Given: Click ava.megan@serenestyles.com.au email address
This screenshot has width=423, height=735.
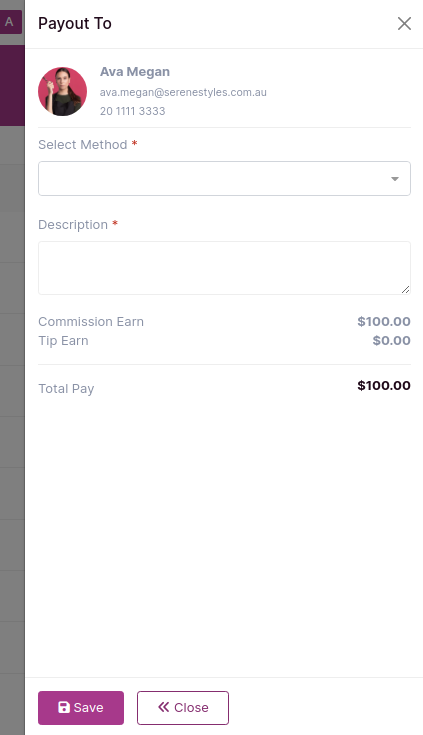Looking at the screenshot, I should 183,92.
